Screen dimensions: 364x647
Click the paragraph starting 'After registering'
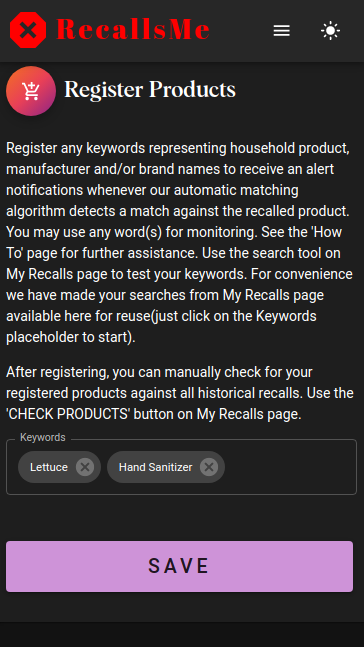tap(180, 394)
